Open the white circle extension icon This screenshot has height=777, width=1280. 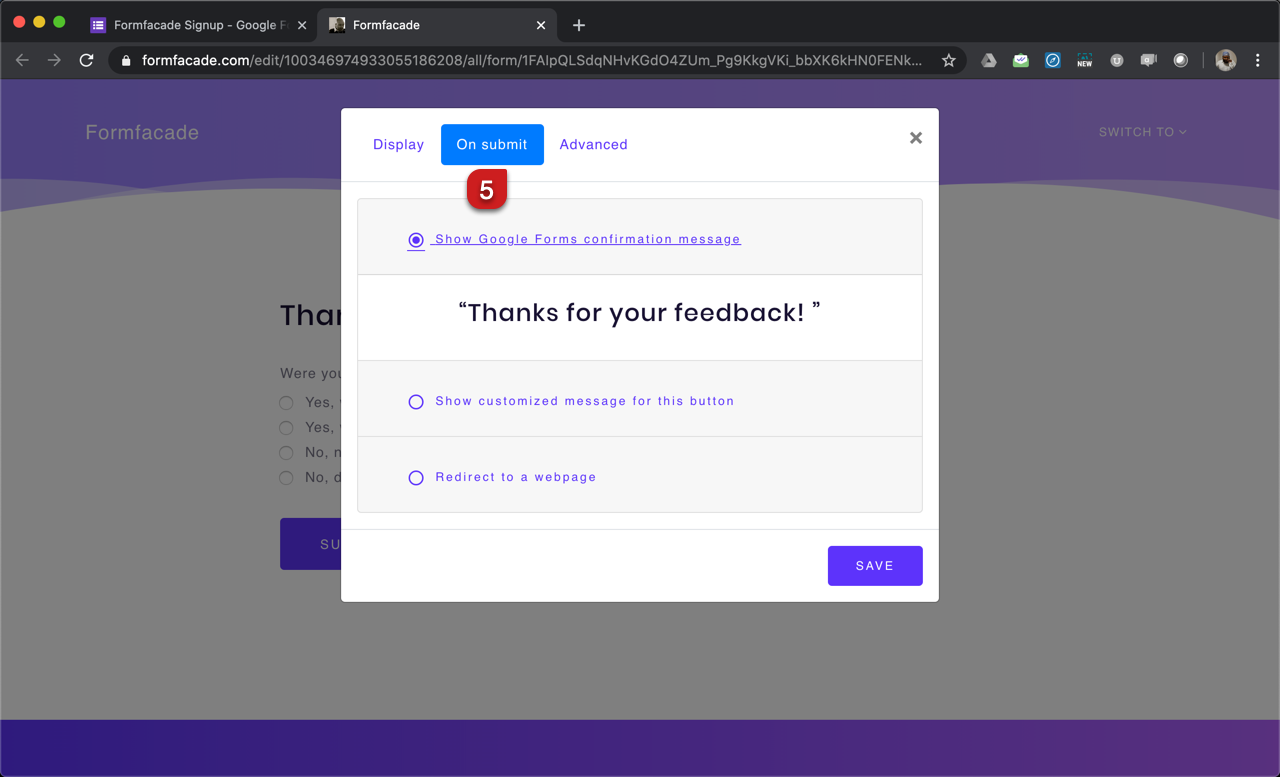(x=1180, y=60)
